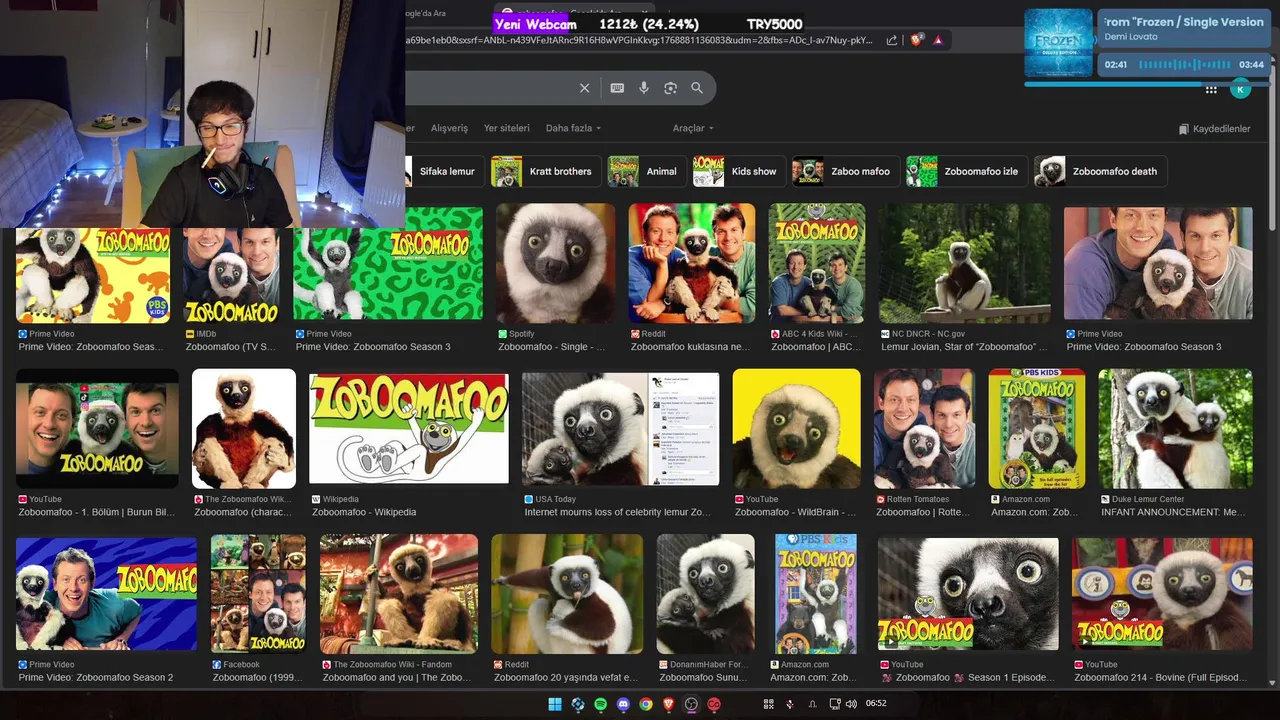Open the on-screen keyboard input tool
This screenshot has width=1280, height=720.
[x=617, y=88]
